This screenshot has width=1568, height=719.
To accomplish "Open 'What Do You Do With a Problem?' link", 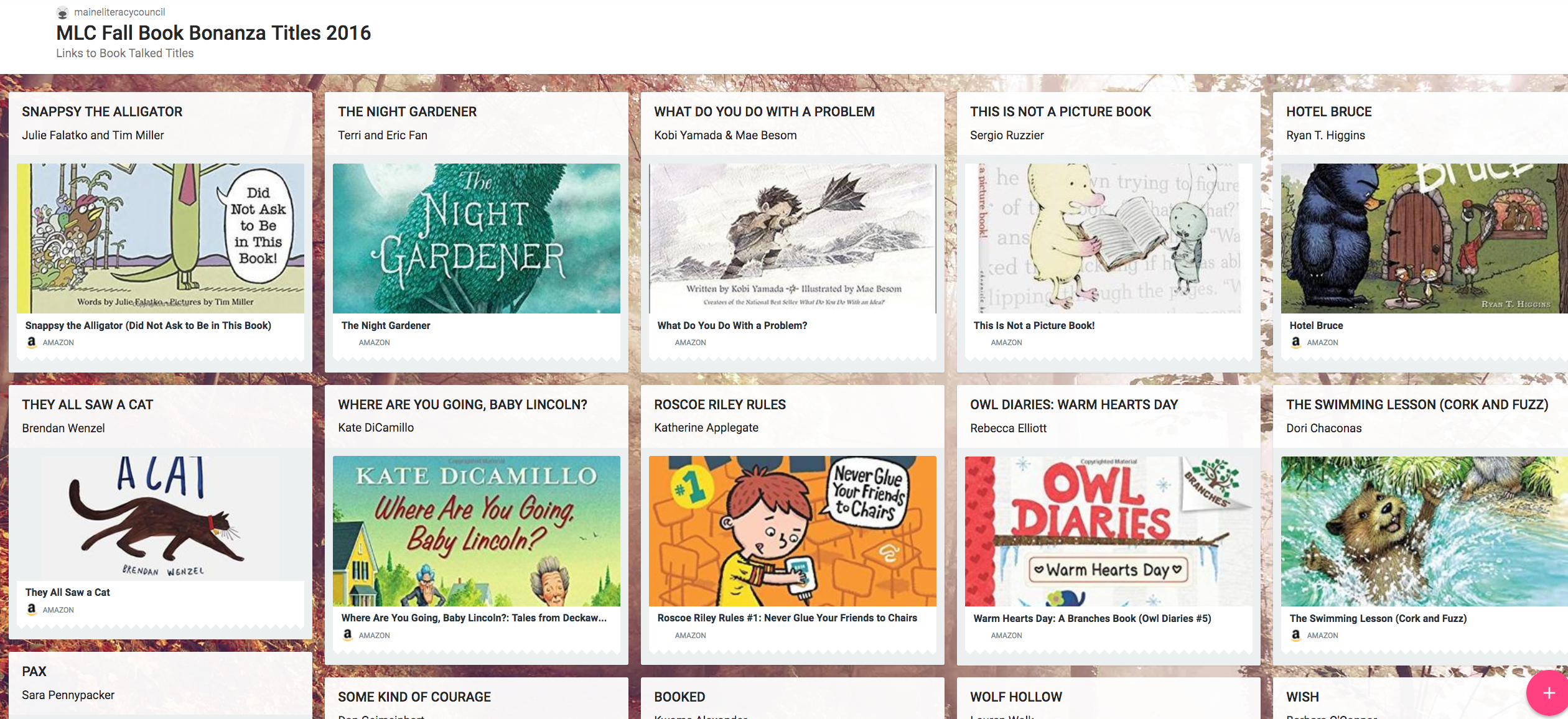I will [732, 325].
